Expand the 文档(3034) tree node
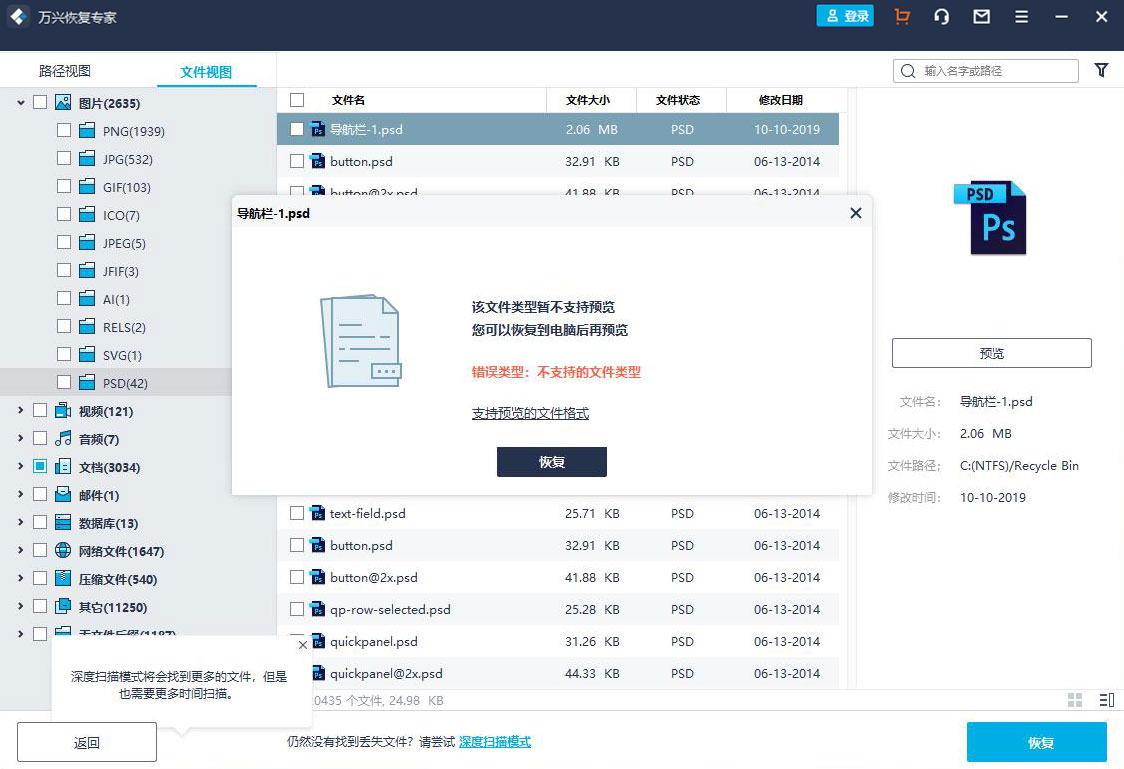The height and width of the screenshot is (769, 1124). click(21, 467)
